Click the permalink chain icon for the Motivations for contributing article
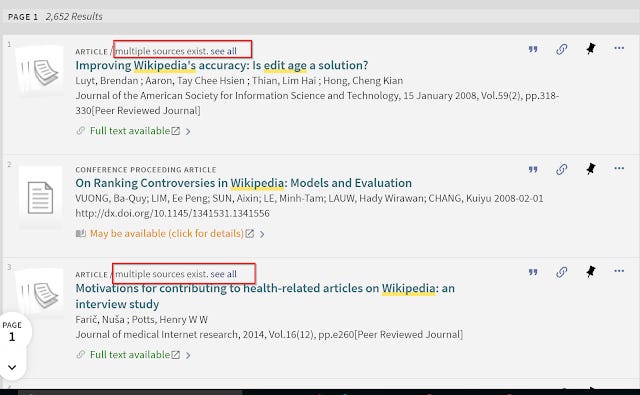The height and width of the screenshot is (395, 640). click(x=562, y=272)
